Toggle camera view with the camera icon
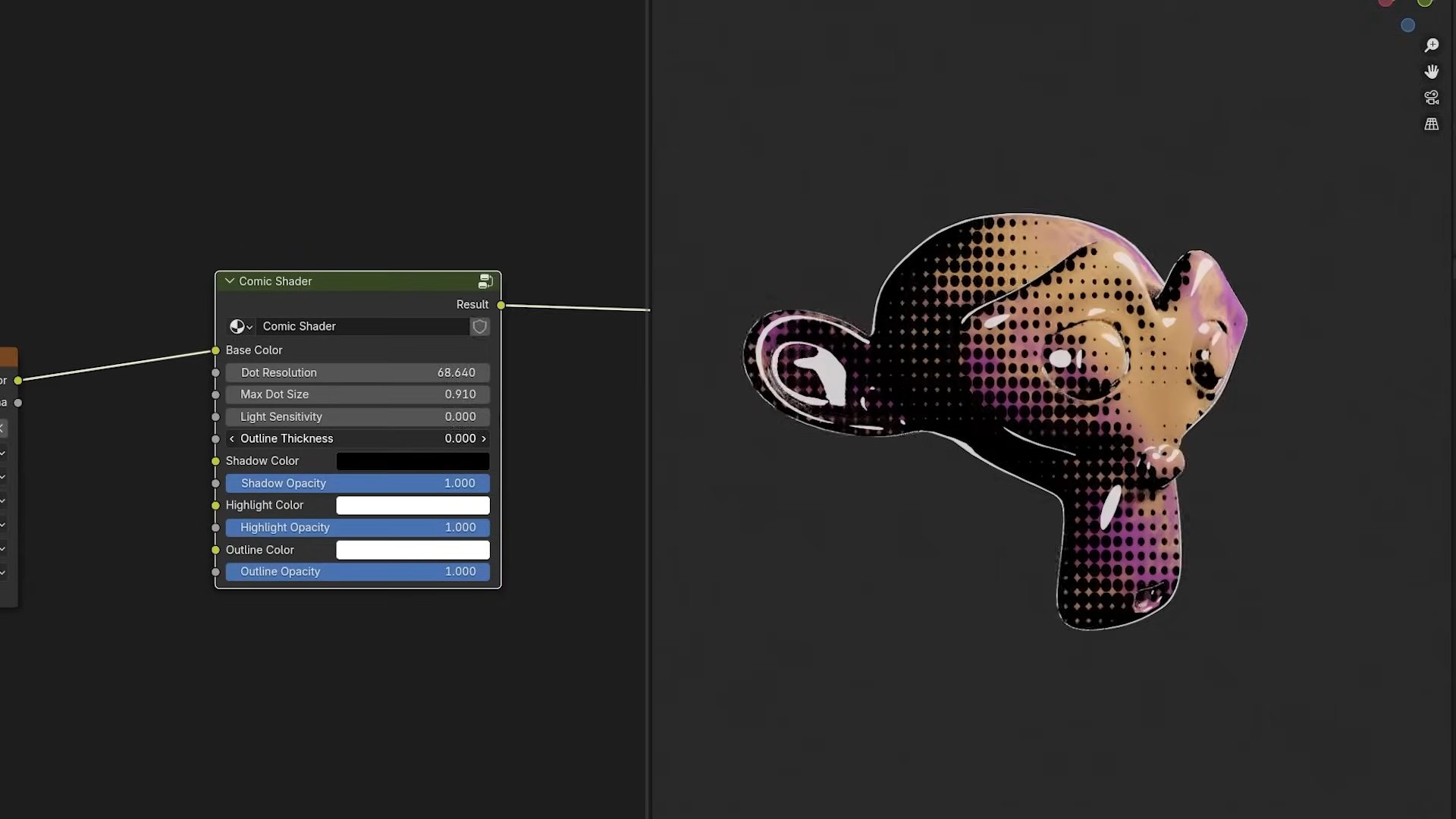 [1431, 98]
